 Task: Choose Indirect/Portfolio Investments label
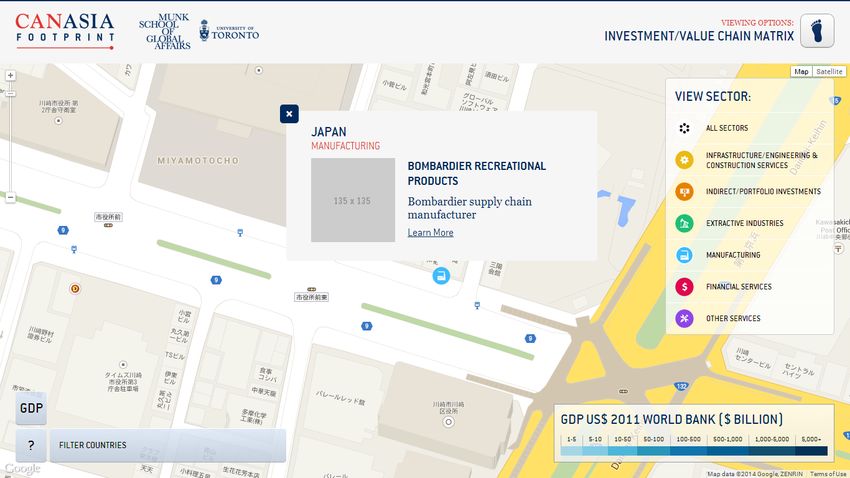[763, 191]
